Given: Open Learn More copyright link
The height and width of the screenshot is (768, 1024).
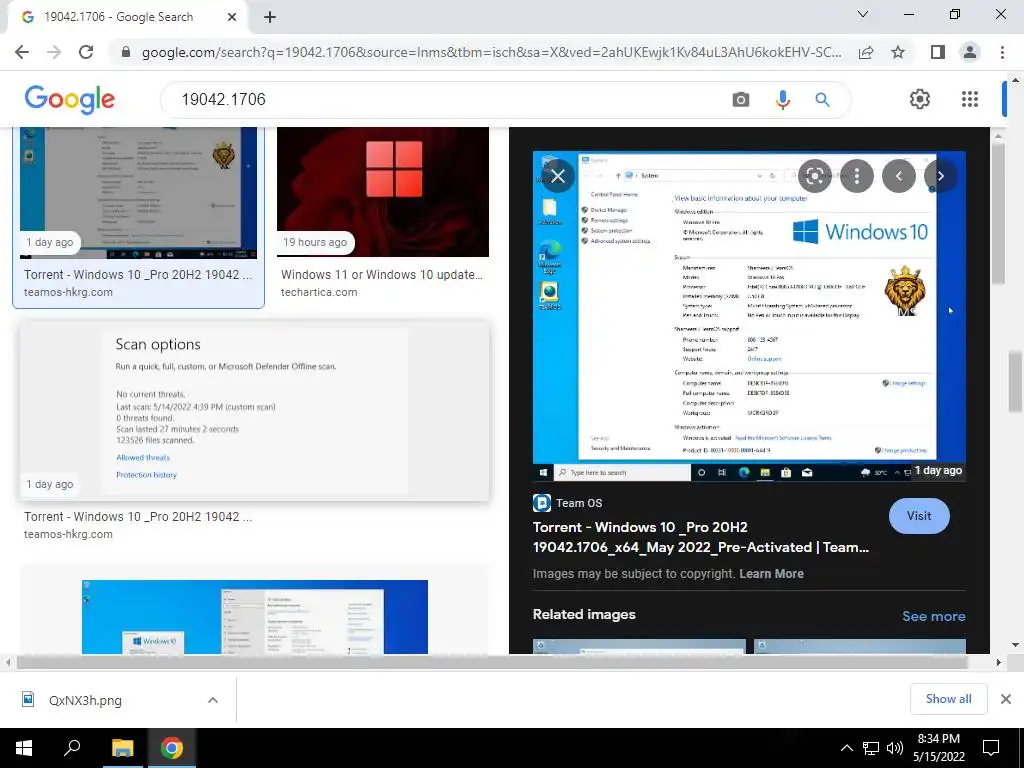Looking at the screenshot, I should point(771,573).
